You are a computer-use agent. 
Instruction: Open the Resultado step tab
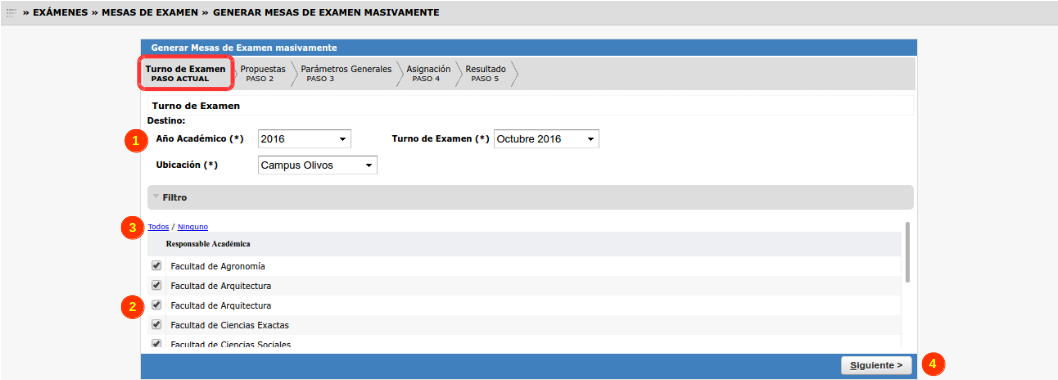pos(485,74)
